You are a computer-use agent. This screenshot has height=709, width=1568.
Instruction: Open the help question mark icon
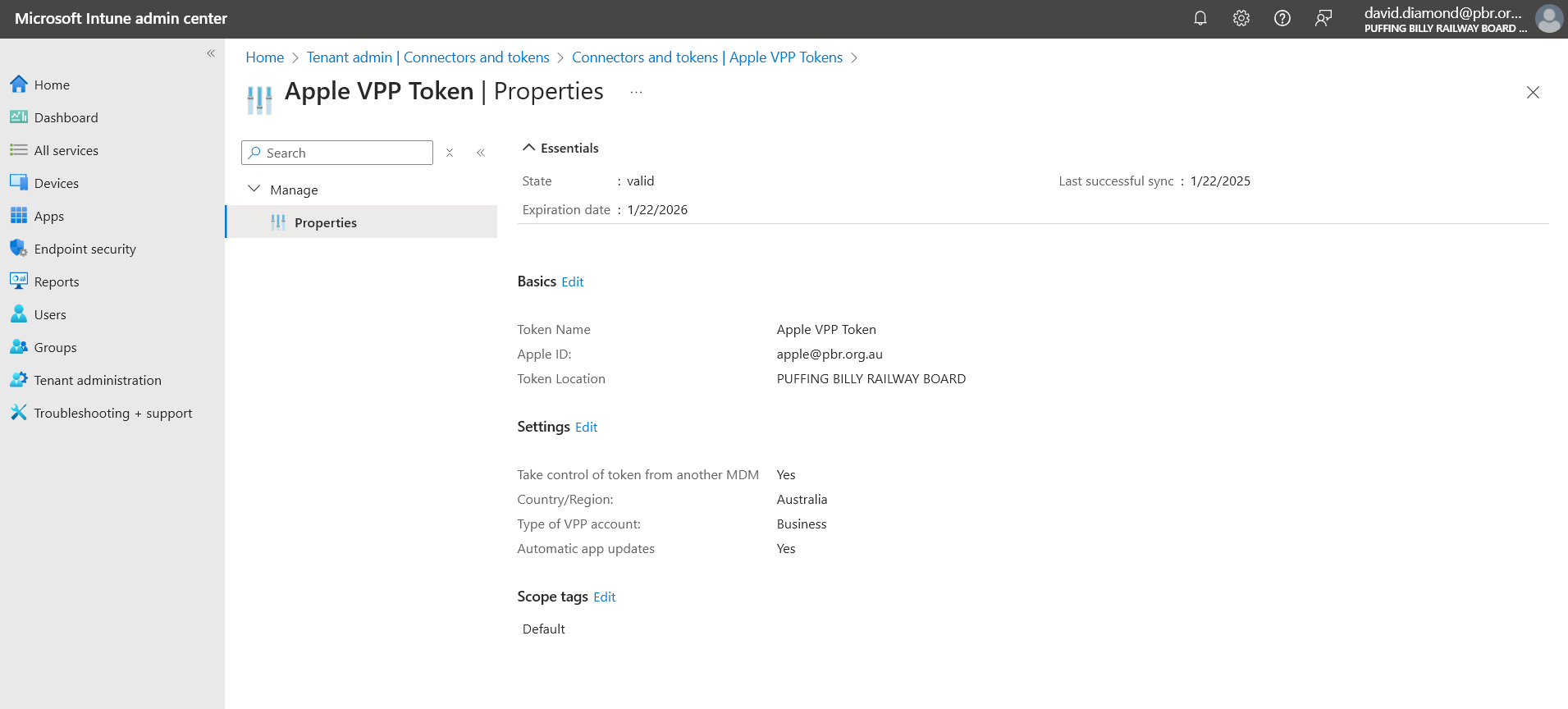point(1282,18)
